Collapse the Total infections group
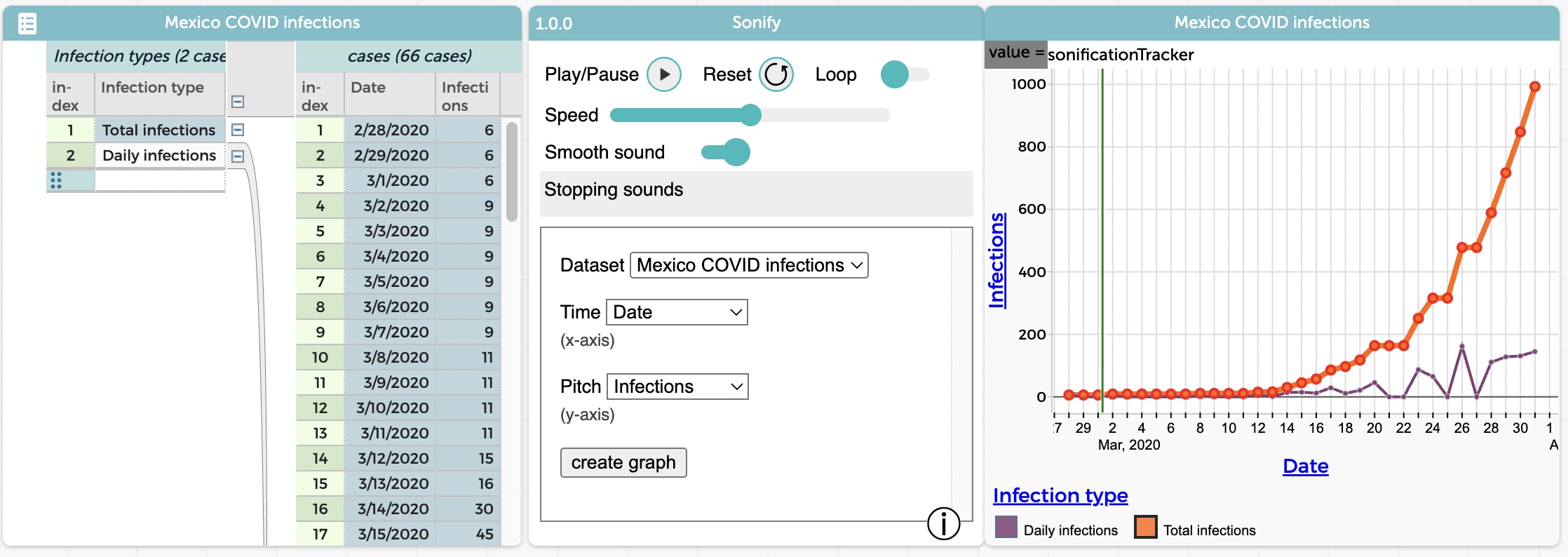 tap(238, 130)
